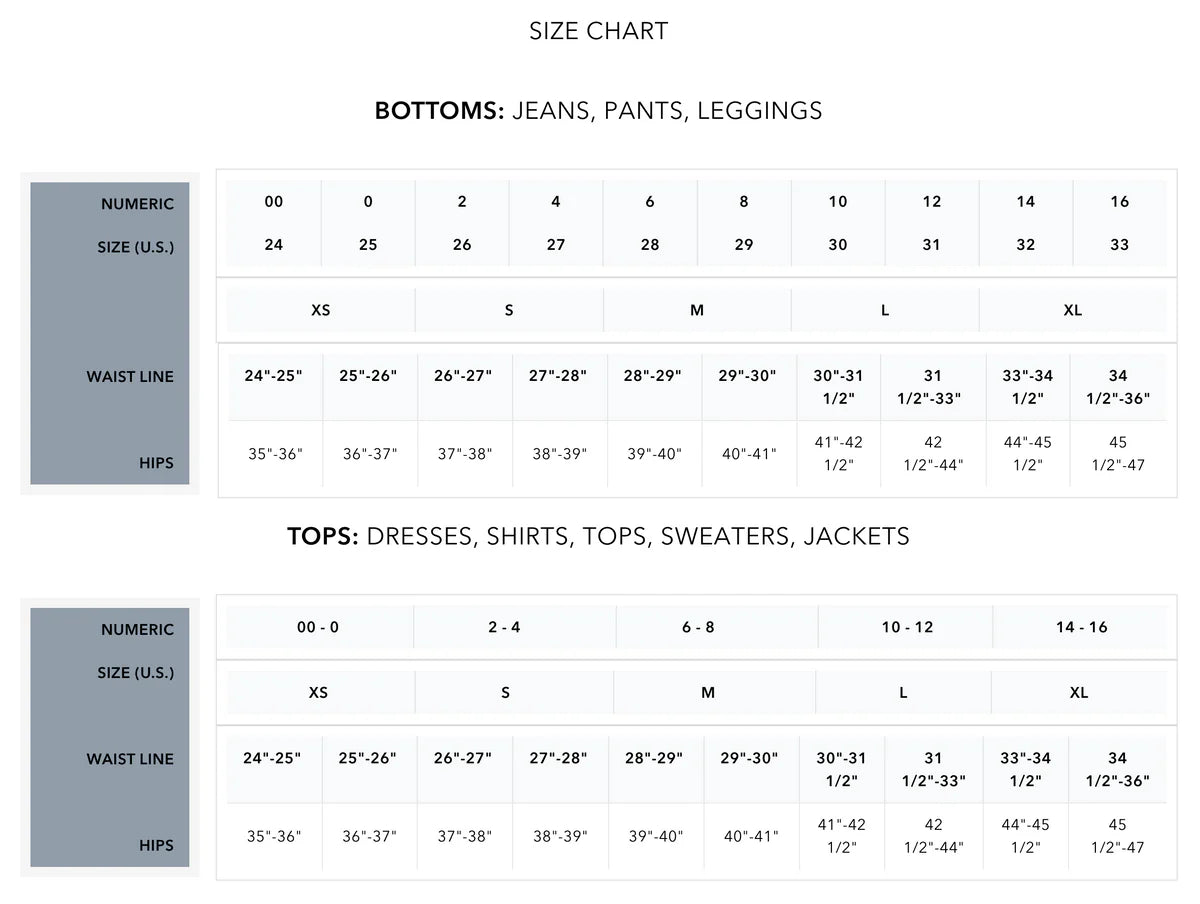1200x904 pixels.
Task: Click 24"-25" waist cell in Bottoms table
Action: coord(273,376)
